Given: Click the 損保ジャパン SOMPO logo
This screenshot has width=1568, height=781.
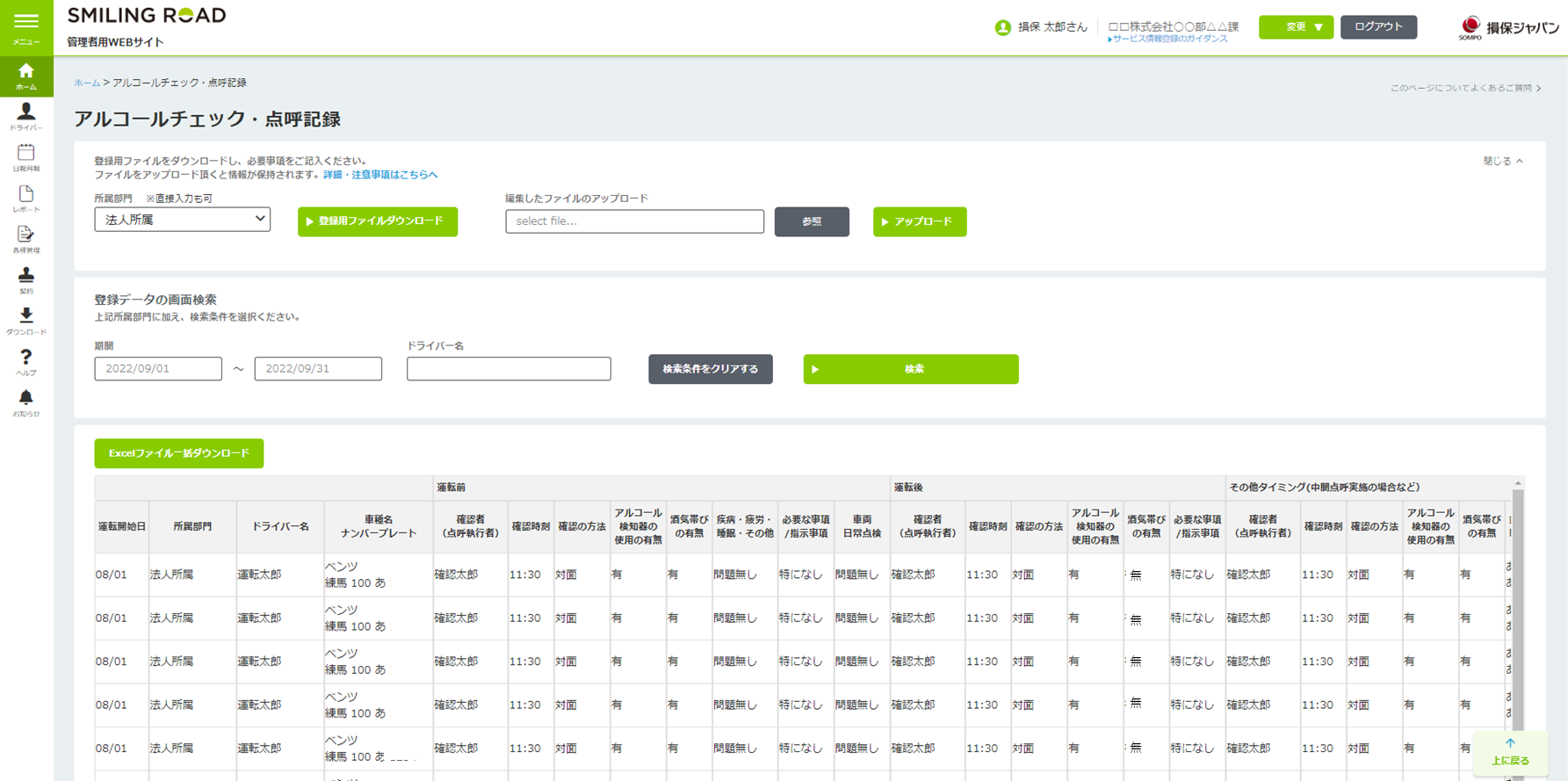Looking at the screenshot, I should [x=1508, y=28].
